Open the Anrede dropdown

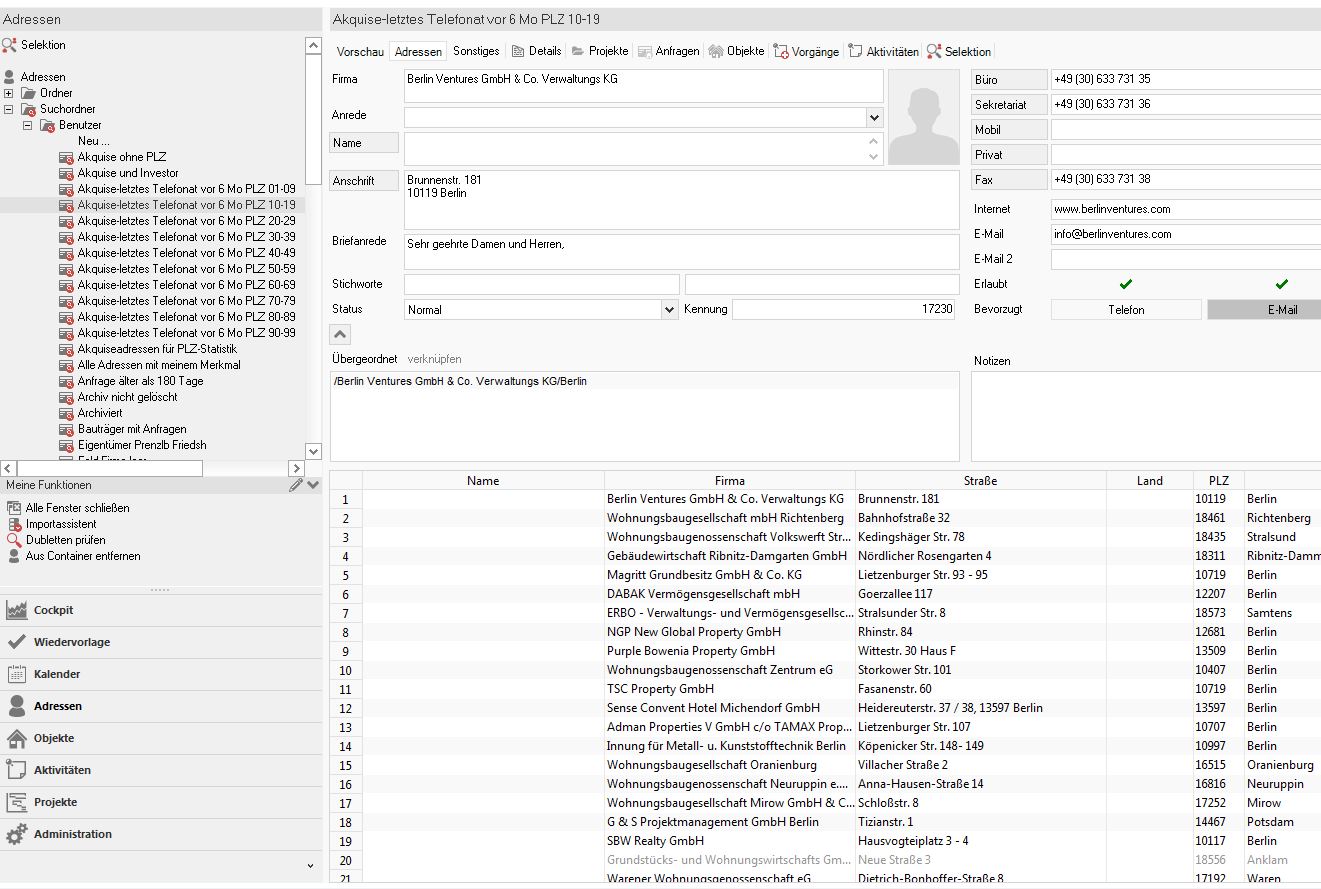(874, 117)
